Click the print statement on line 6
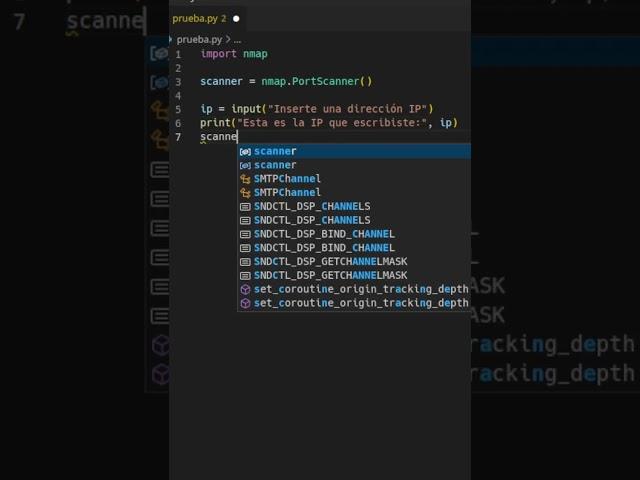The width and height of the screenshot is (640, 480). (x=328, y=122)
